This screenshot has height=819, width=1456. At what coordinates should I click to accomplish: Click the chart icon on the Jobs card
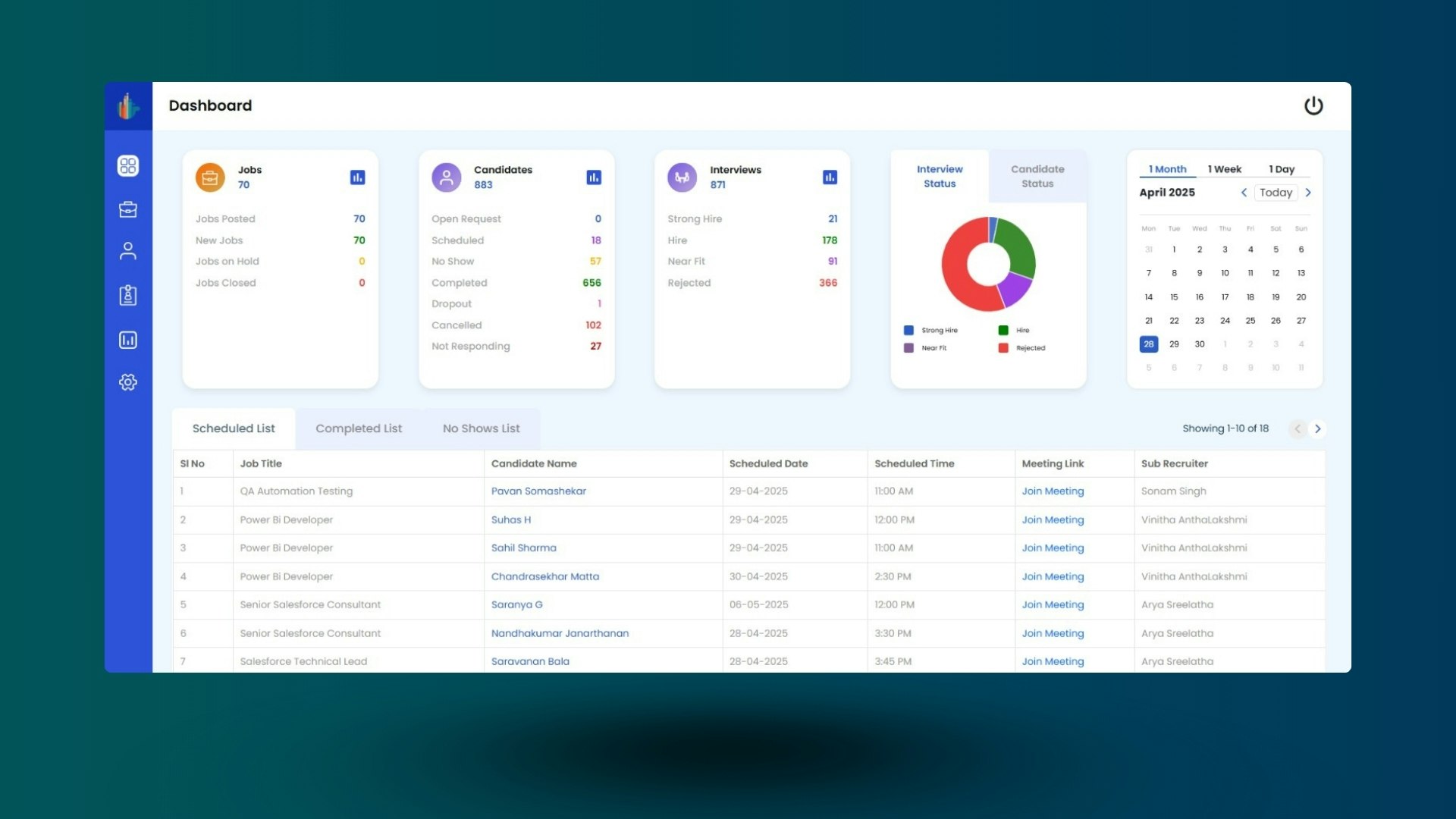click(x=357, y=177)
